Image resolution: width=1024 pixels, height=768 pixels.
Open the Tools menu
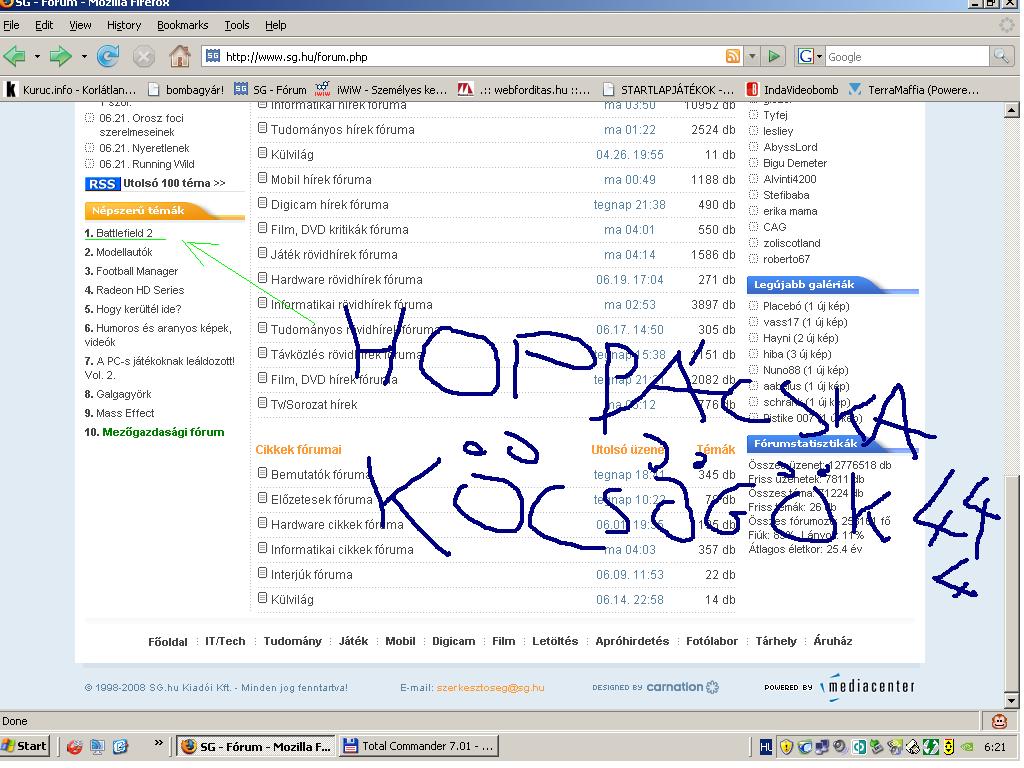237,25
